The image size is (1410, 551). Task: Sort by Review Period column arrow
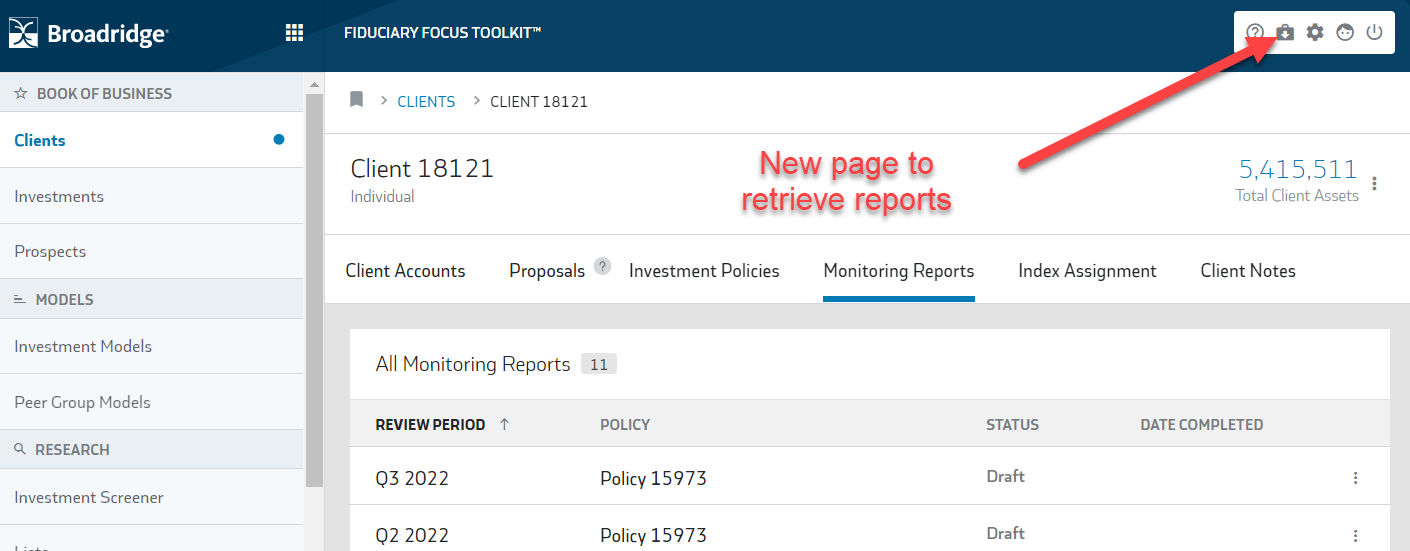tap(504, 424)
